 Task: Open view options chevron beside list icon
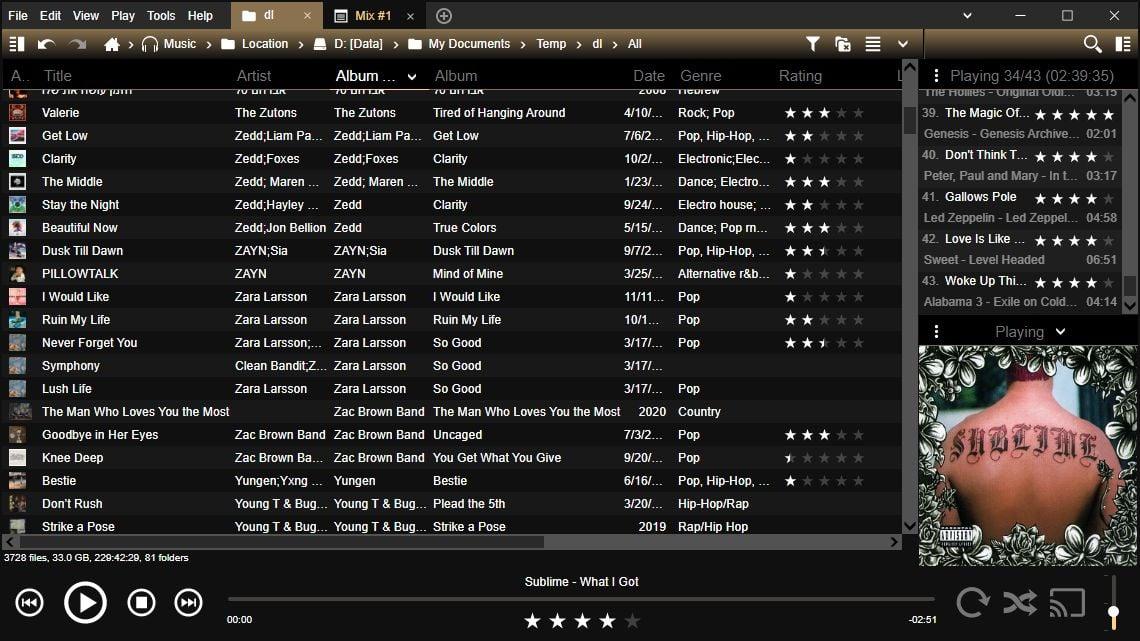coord(902,44)
